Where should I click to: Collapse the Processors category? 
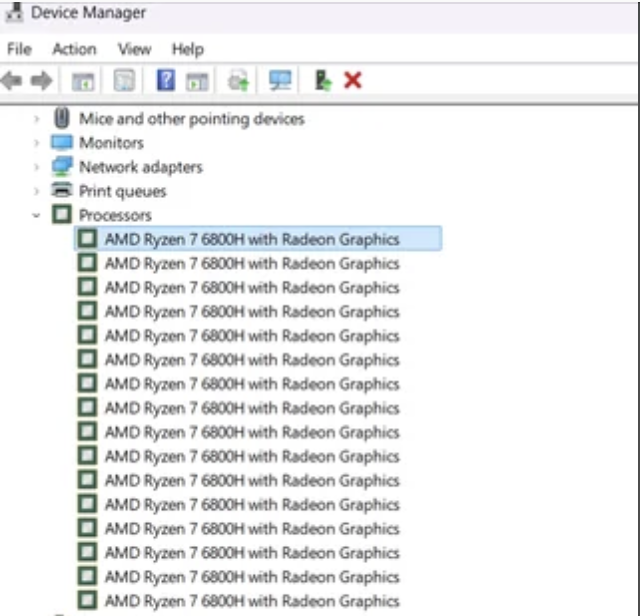[36, 215]
